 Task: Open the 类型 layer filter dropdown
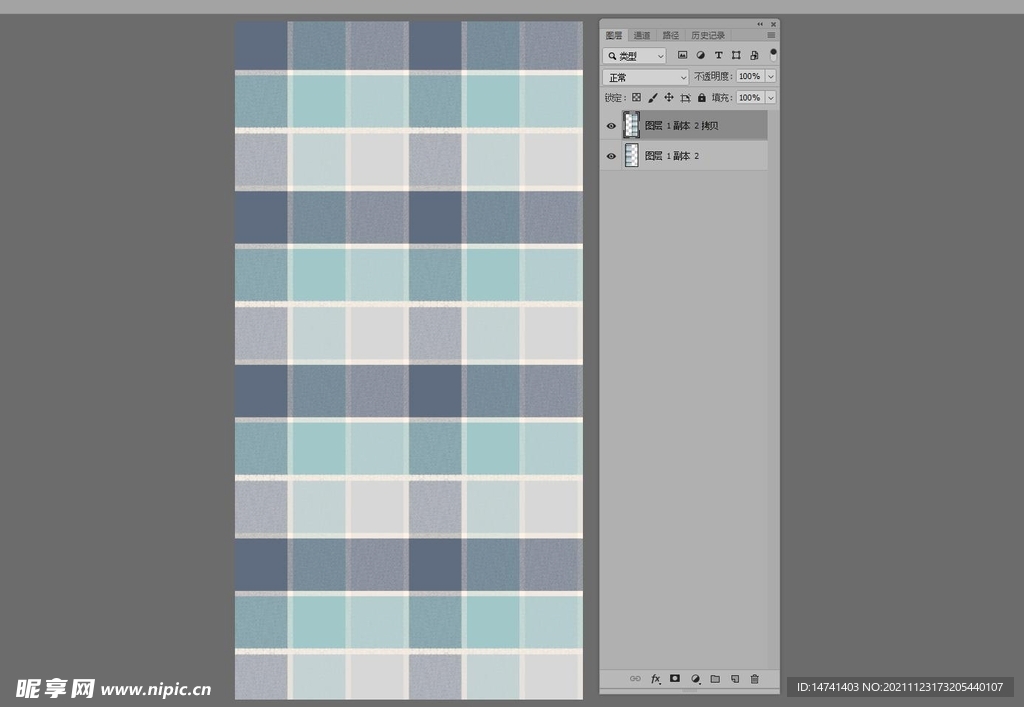click(635, 56)
